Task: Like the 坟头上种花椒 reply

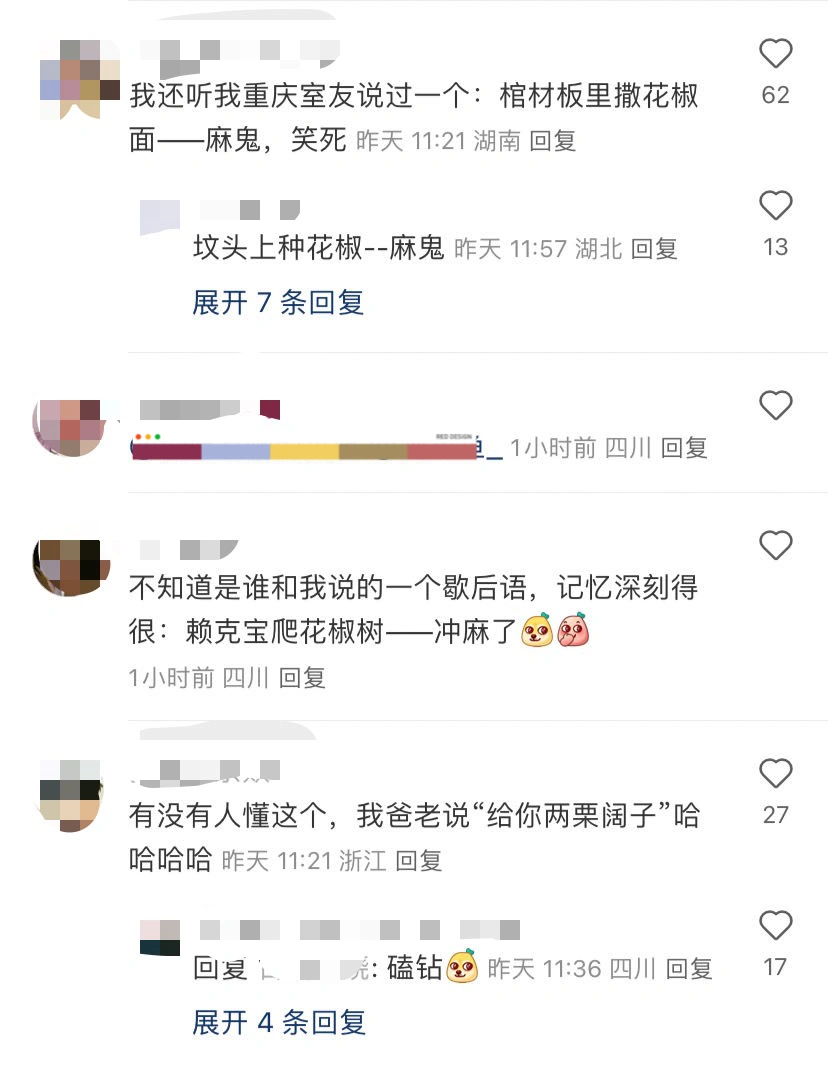Action: pyautogui.click(x=775, y=205)
